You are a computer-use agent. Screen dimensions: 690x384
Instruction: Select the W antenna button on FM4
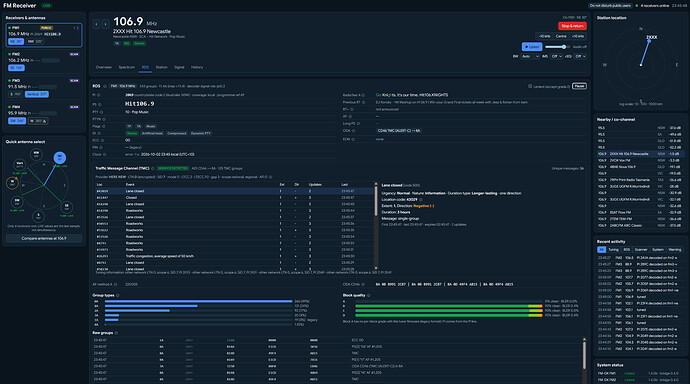click(38, 121)
